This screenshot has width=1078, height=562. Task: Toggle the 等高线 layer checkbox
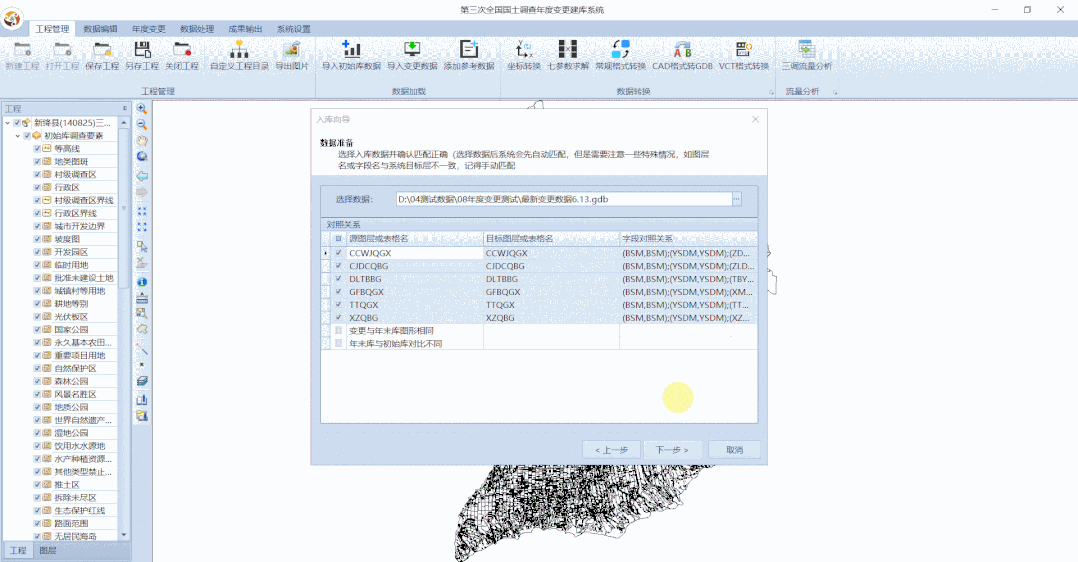click(37, 149)
